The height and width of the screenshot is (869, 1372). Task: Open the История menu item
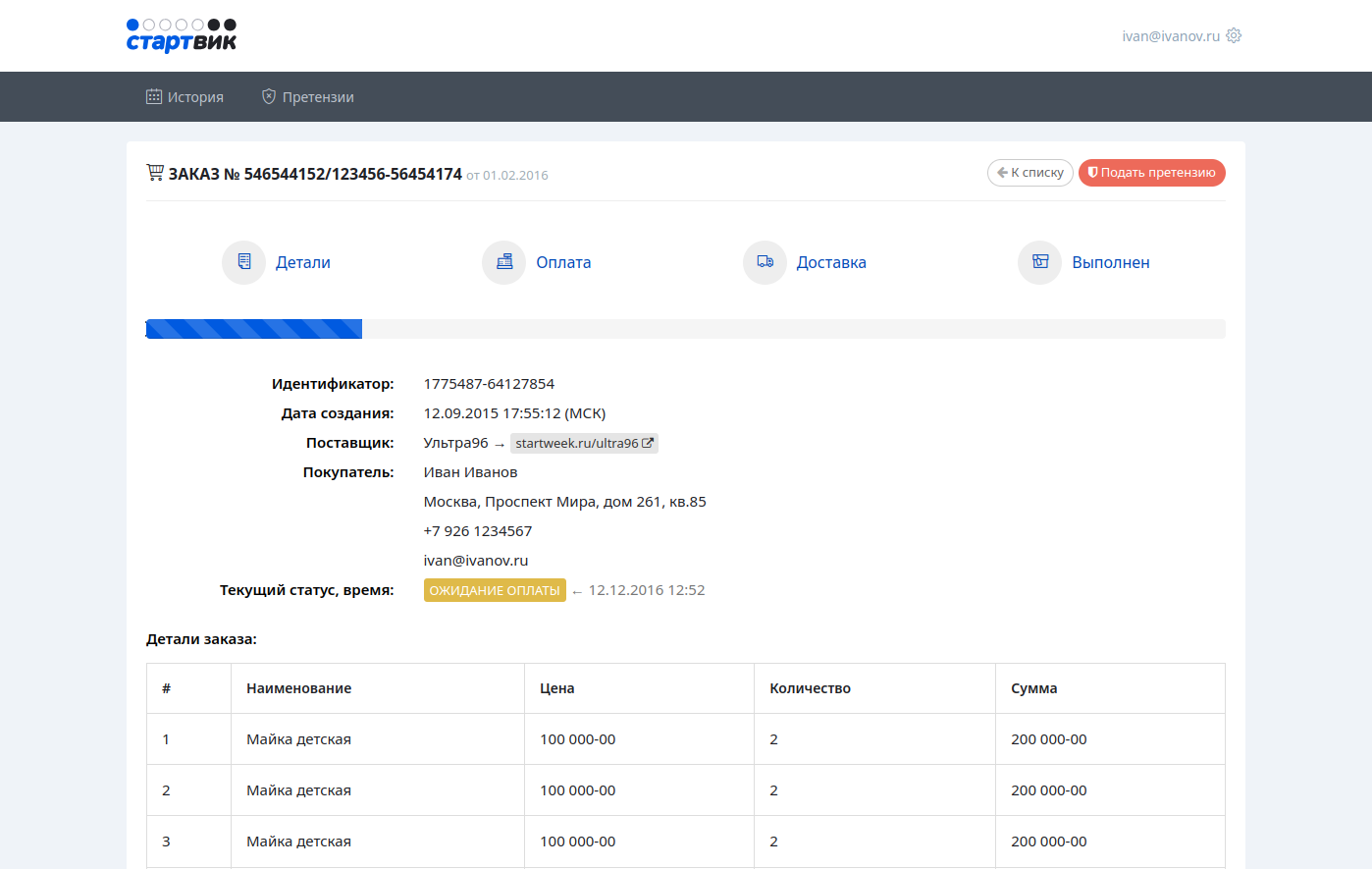[x=185, y=97]
